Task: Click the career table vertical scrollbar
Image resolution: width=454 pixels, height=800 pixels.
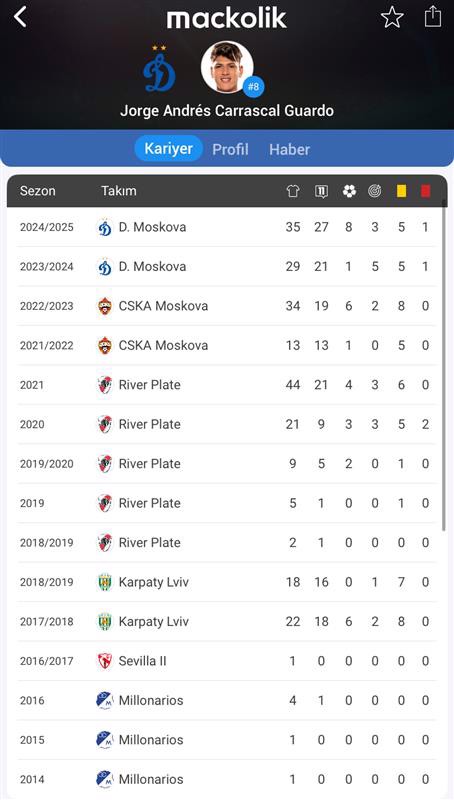Action: (x=444, y=369)
